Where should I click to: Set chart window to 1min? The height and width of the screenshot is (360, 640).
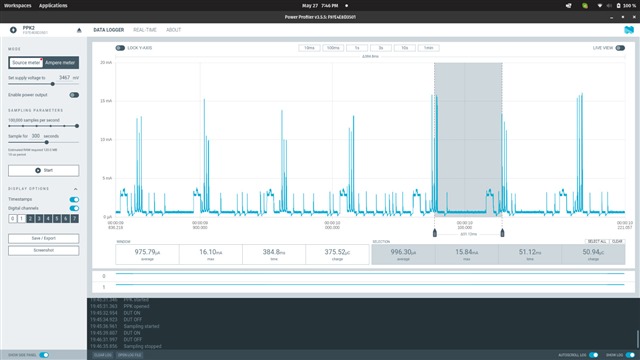(x=429, y=48)
